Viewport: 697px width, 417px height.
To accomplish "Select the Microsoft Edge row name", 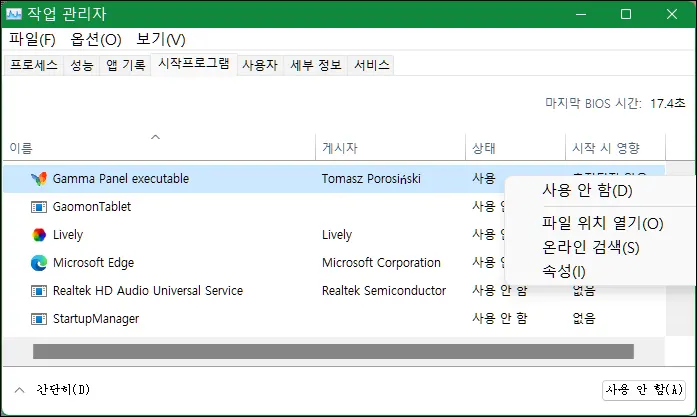I will tap(93, 263).
